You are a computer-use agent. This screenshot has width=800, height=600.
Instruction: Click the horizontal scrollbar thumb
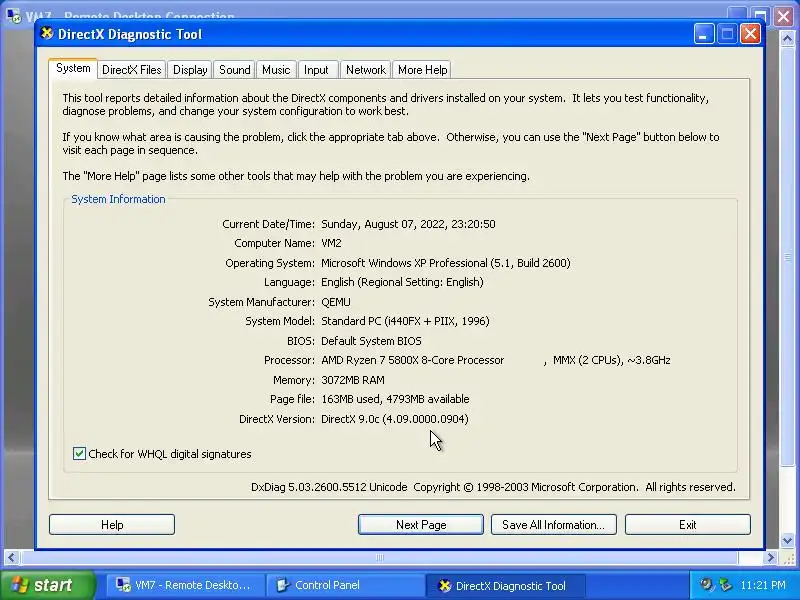379,557
